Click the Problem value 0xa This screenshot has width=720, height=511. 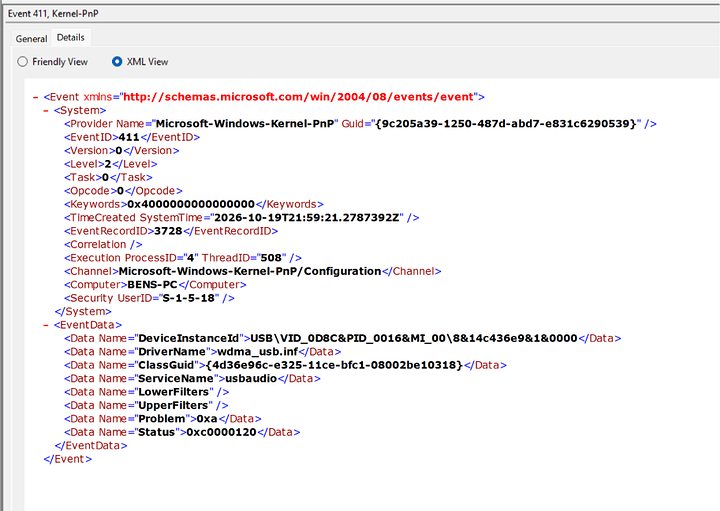click(207, 419)
